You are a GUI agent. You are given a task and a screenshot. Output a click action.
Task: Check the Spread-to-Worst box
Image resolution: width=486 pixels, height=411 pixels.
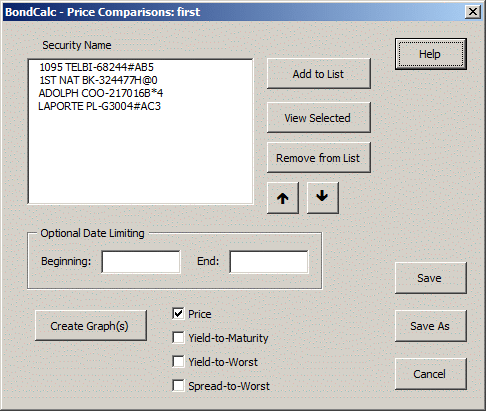coord(178,386)
